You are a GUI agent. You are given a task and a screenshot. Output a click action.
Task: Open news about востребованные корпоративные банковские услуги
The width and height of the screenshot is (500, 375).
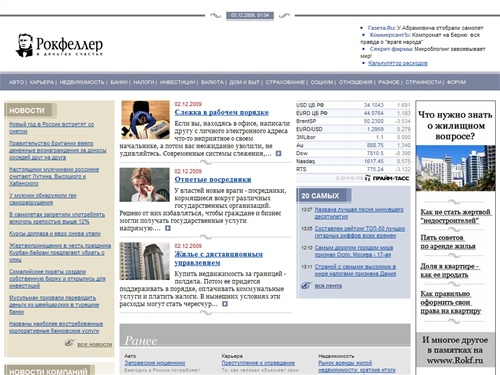point(56,327)
